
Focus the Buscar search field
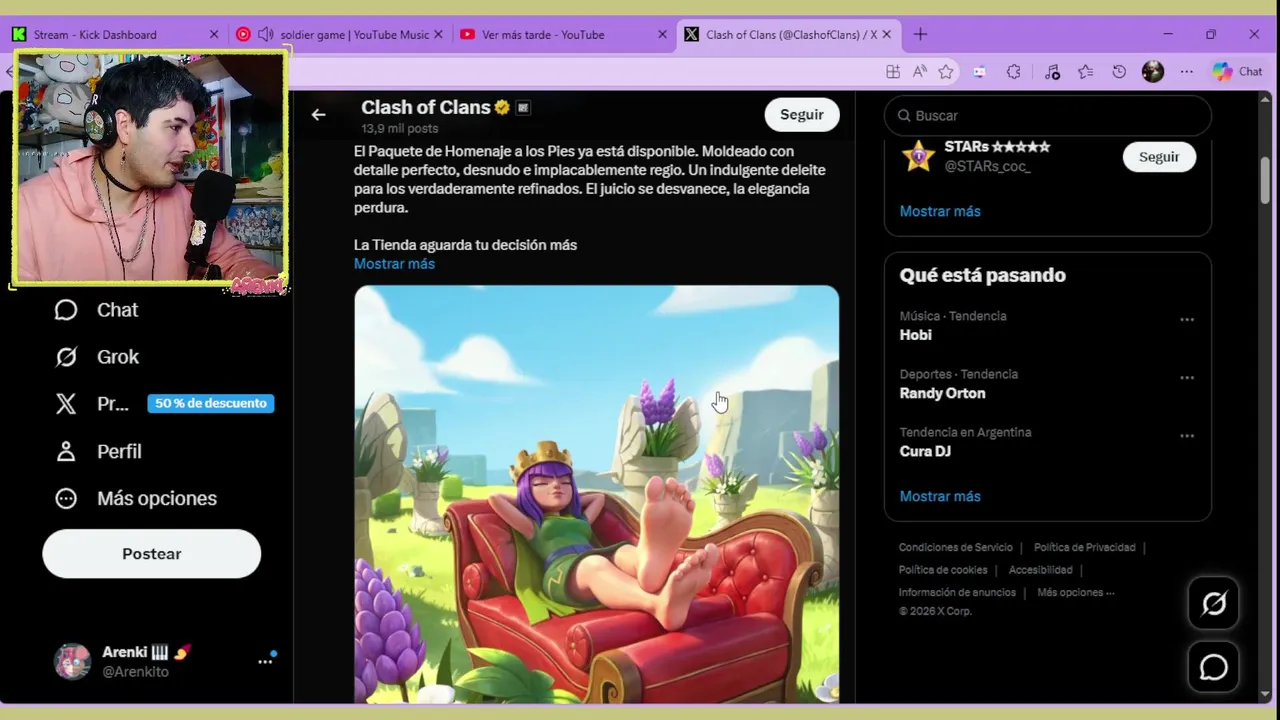point(1048,116)
